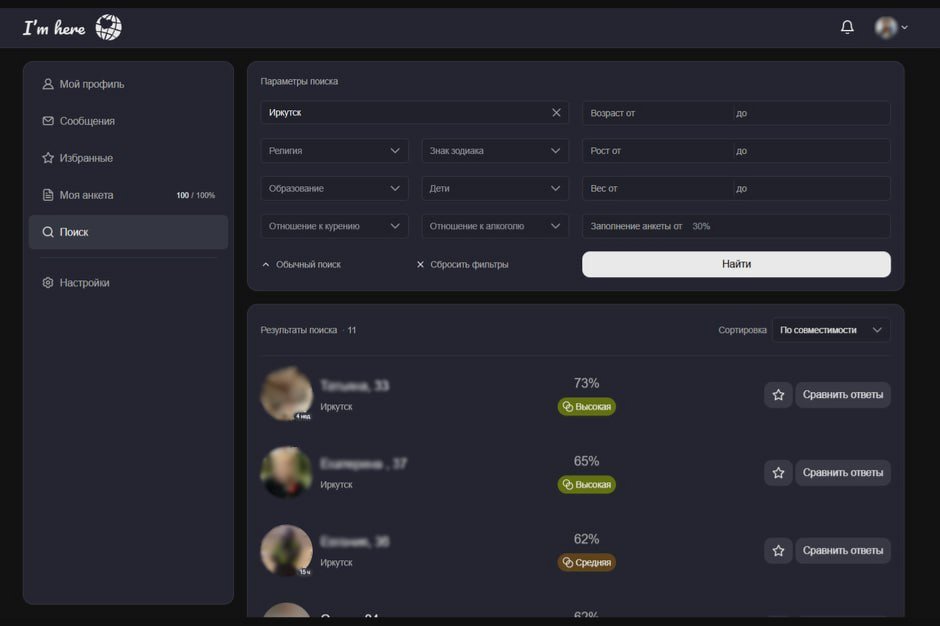940x626 pixels.
Task: Click Сравнить ответы for the 73% match
Action: [x=843, y=395]
